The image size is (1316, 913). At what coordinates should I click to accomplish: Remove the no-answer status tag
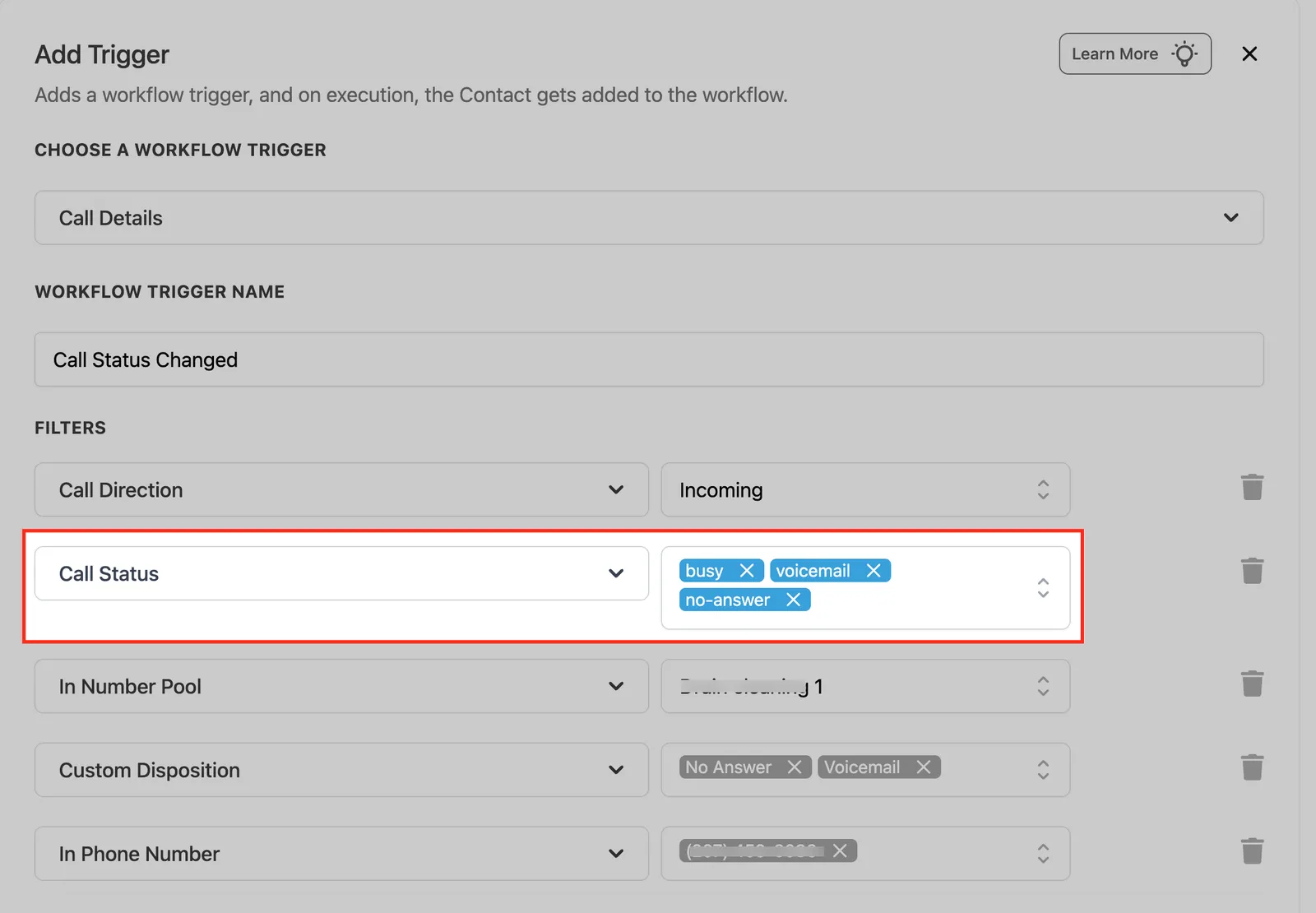coord(793,600)
